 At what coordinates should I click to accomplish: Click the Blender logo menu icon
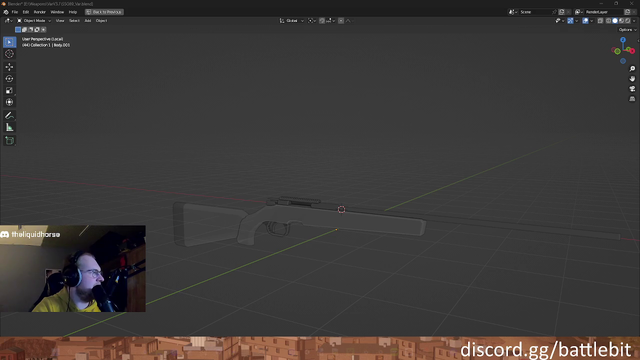[6, 12]
